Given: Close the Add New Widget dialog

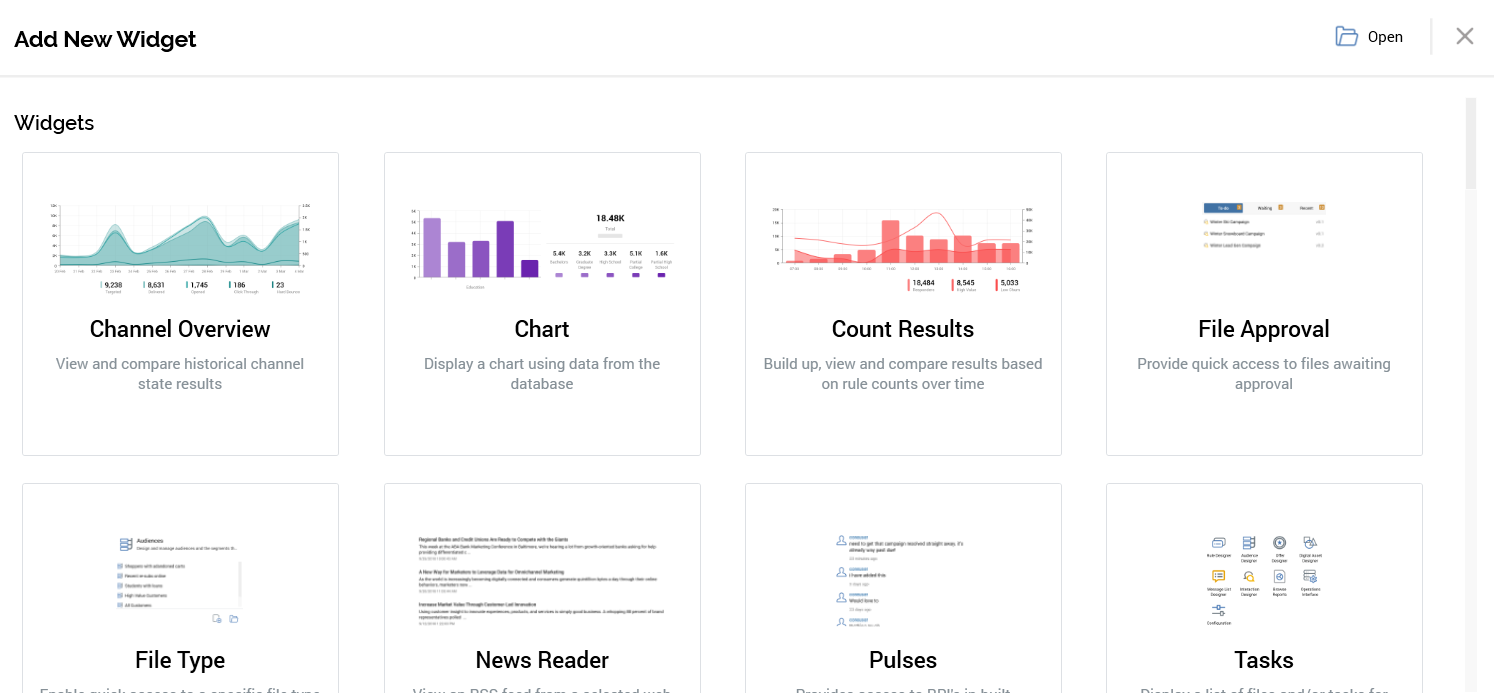Looking at the screenshot, I should tap(1464, 37).
